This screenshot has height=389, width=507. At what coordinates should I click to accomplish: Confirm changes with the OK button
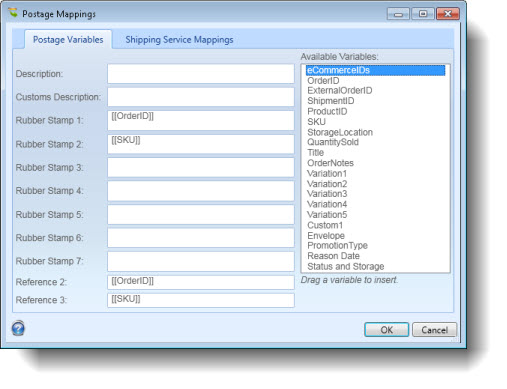click(x=386, y=330)
